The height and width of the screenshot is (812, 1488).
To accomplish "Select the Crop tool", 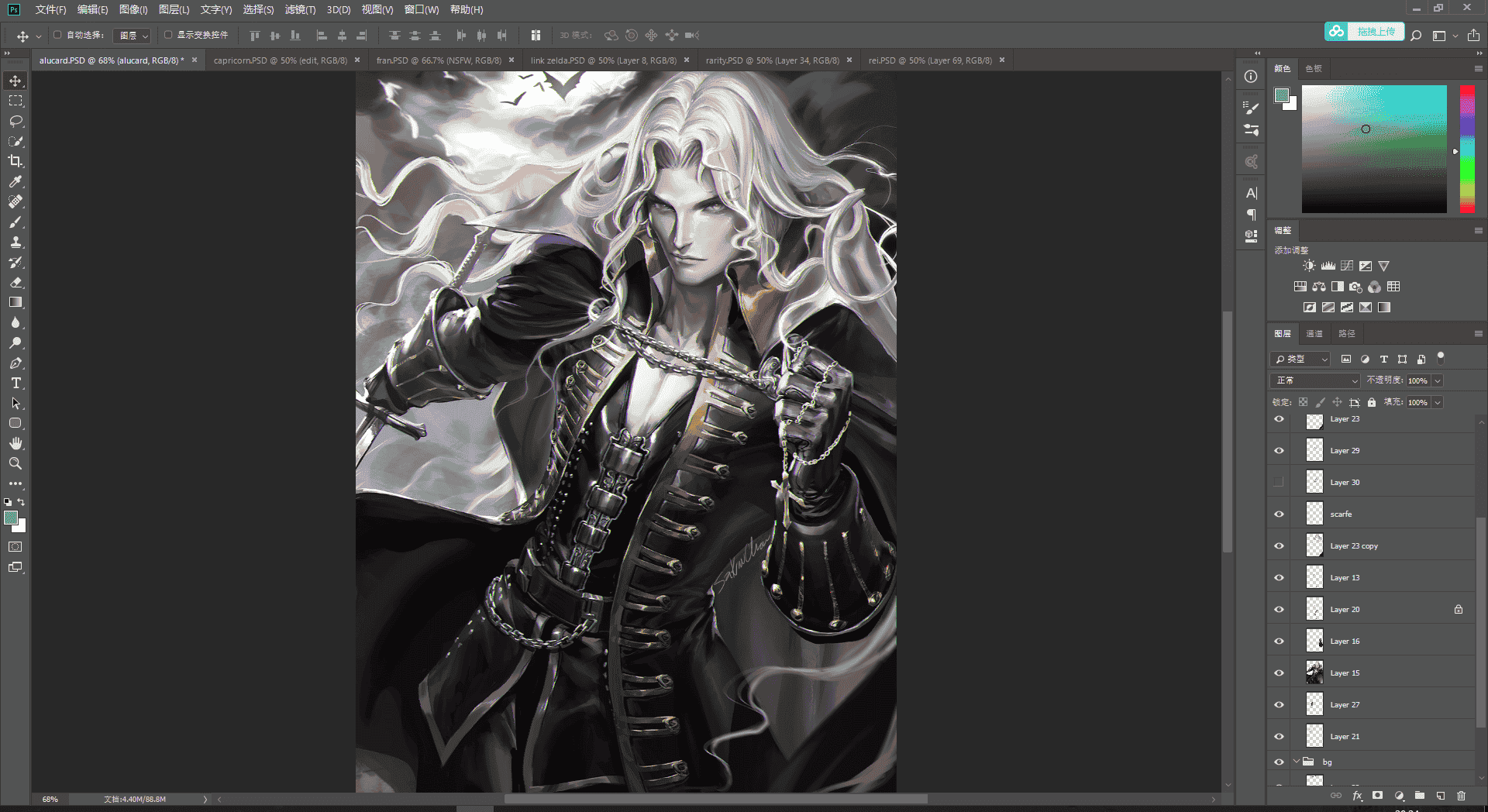I will tap(15, 161).
